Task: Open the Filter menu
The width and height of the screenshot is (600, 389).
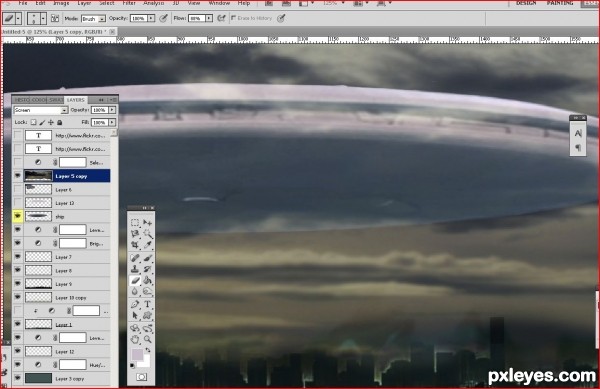Action: (129, 3)
